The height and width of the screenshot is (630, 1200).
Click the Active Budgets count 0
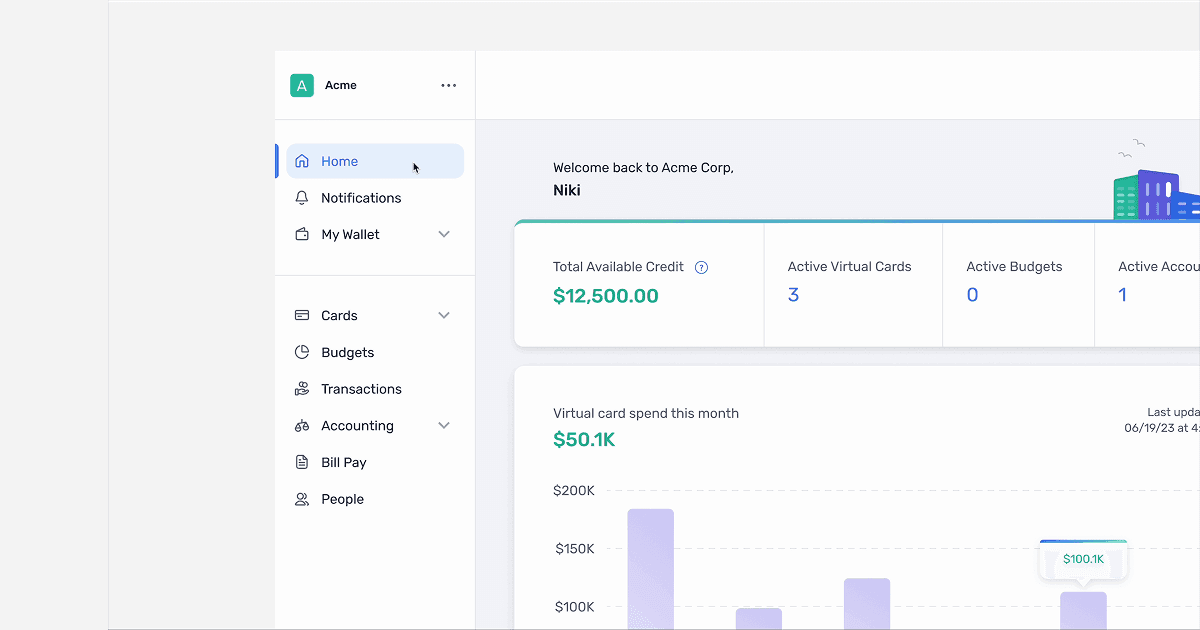(x=972, y=295)
